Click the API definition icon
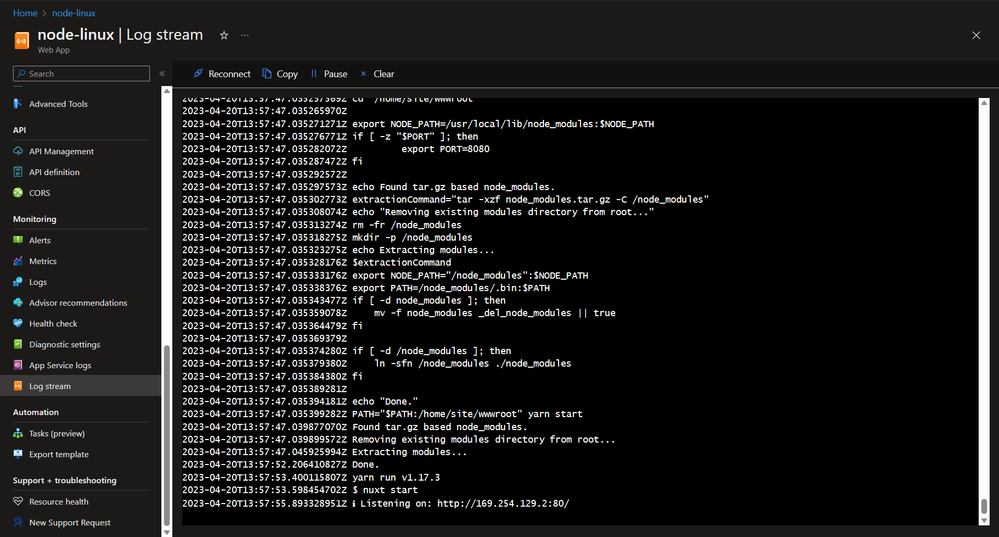This screenshot has height=537, width=999. pyautogui.click(x=18, y=172)
